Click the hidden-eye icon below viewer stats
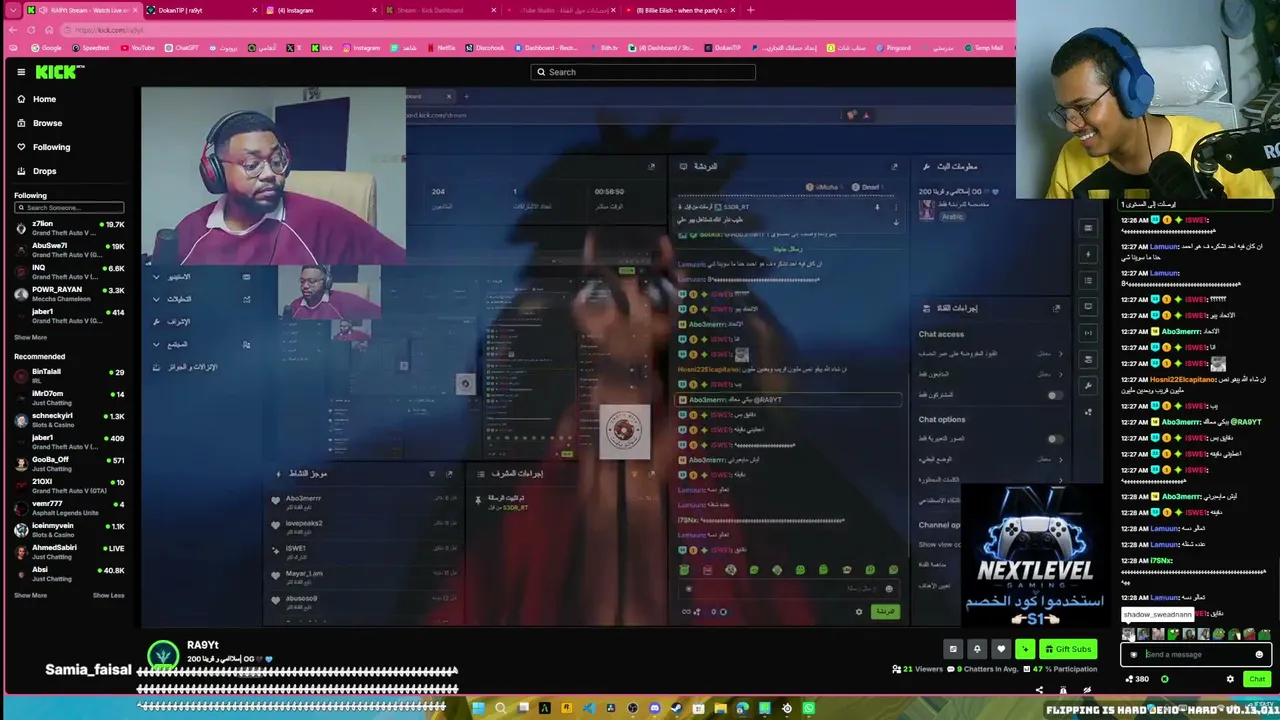 [x=1087, y=690]
